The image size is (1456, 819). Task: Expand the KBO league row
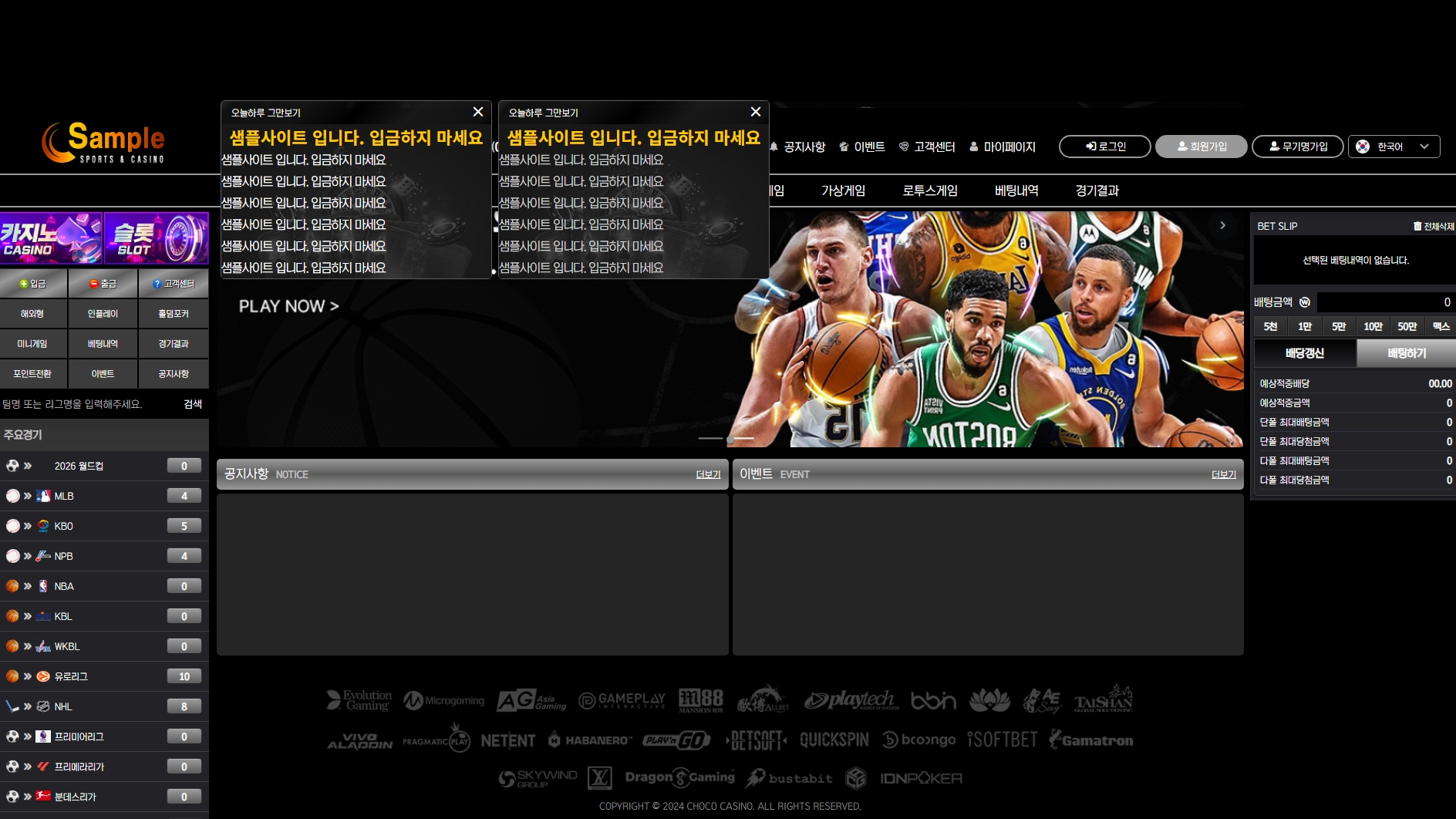(104, 526)
